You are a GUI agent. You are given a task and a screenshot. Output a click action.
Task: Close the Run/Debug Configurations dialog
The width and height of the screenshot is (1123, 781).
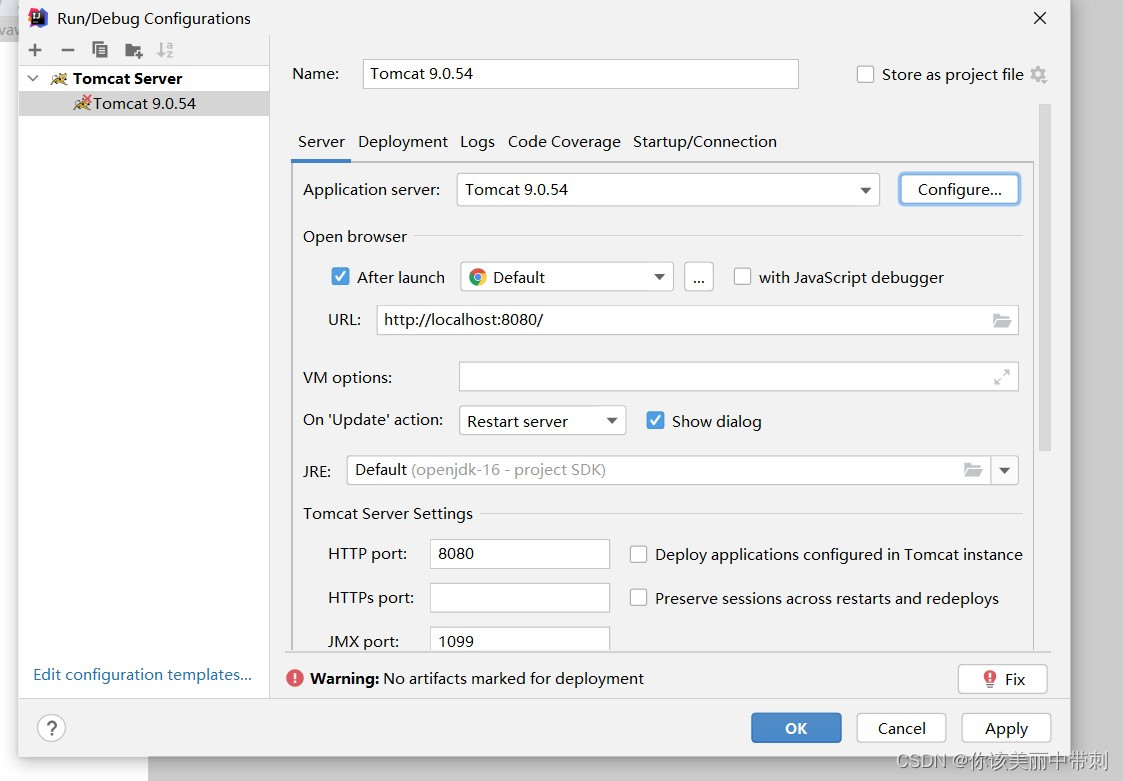click(1040, 18)
